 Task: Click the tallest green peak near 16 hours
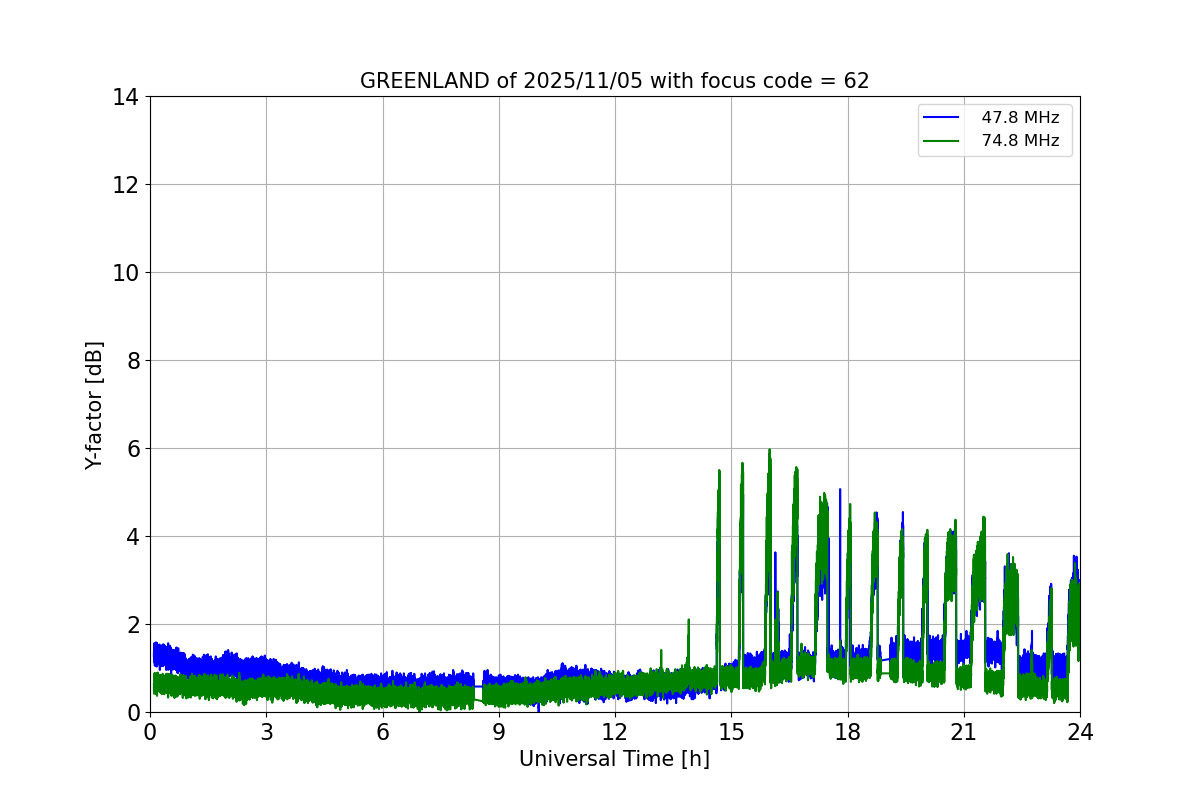tap(769, 451)
